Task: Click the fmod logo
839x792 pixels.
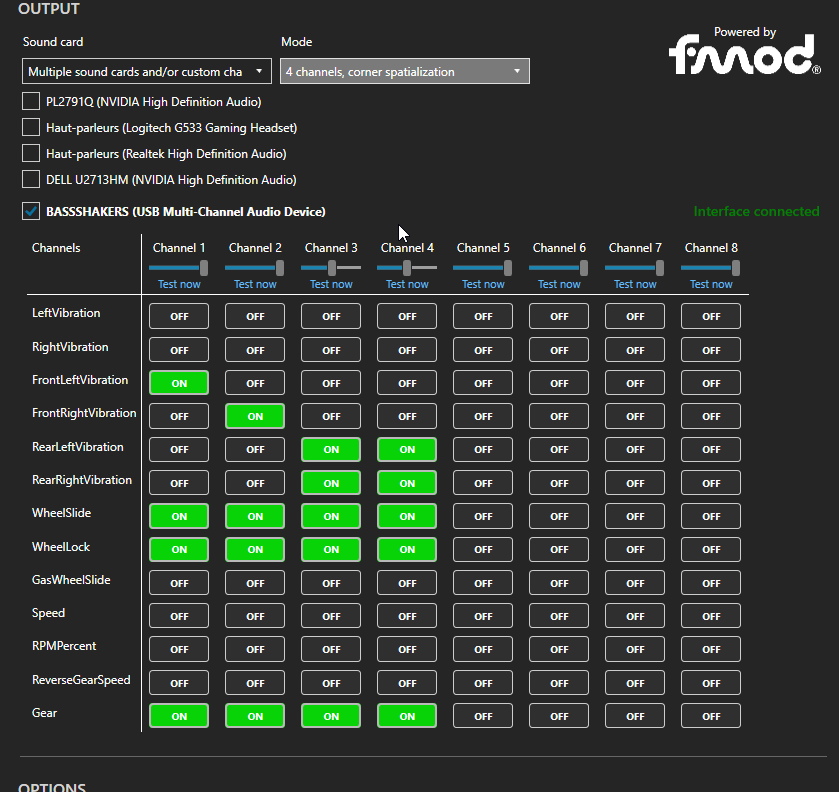Action: pyautogui.click(x=744, y=55)
